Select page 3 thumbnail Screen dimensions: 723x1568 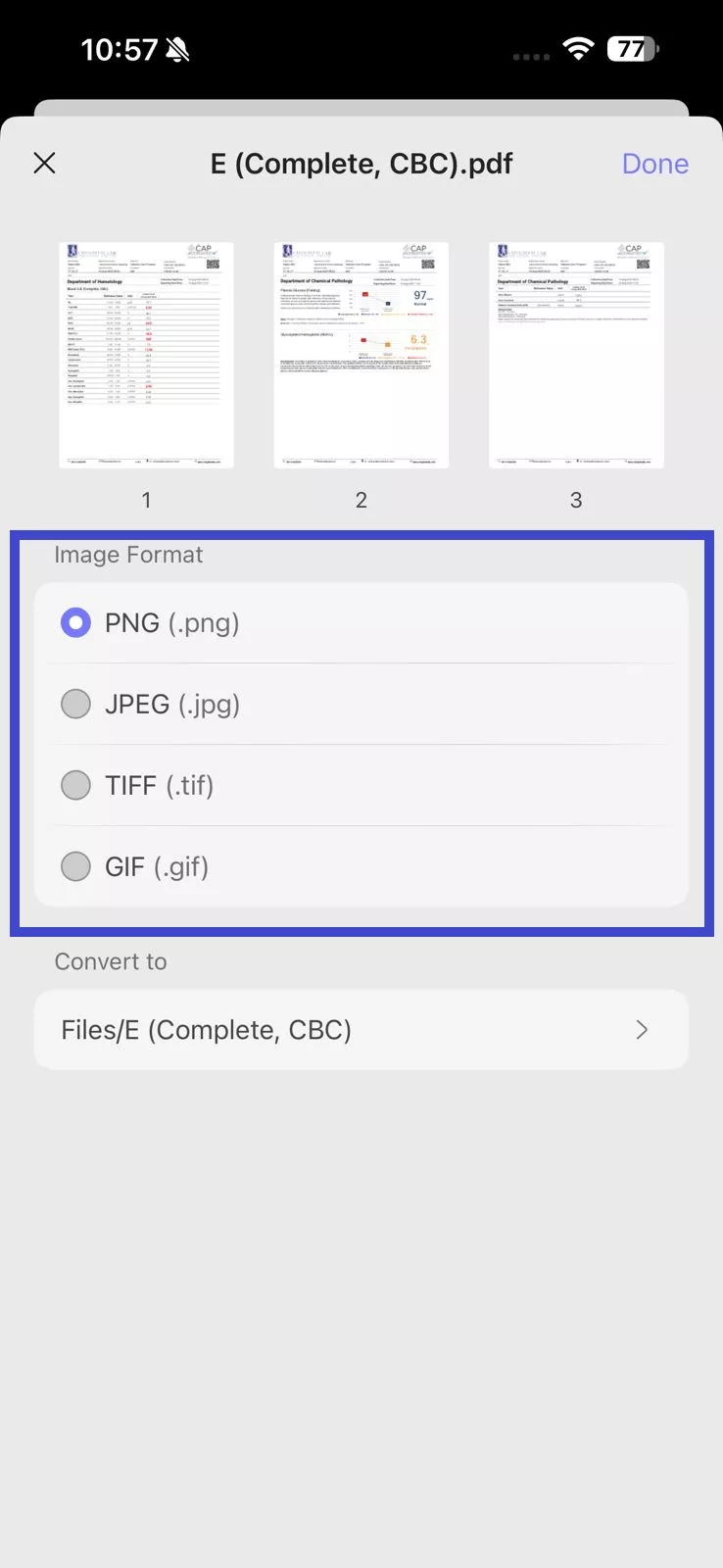[x=575, y=355]
